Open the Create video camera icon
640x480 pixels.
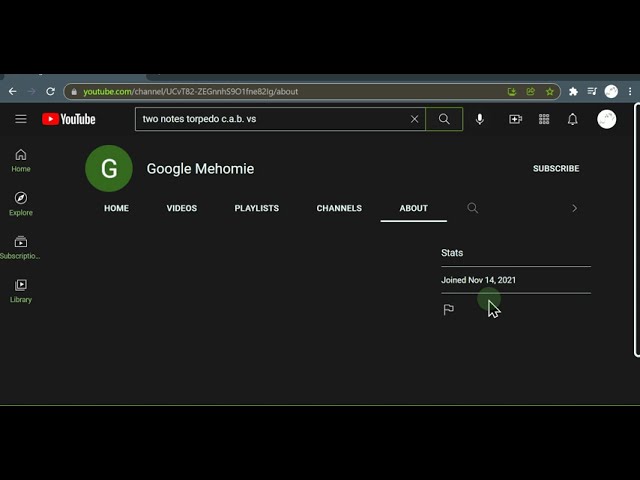click(x=515, y=119)
